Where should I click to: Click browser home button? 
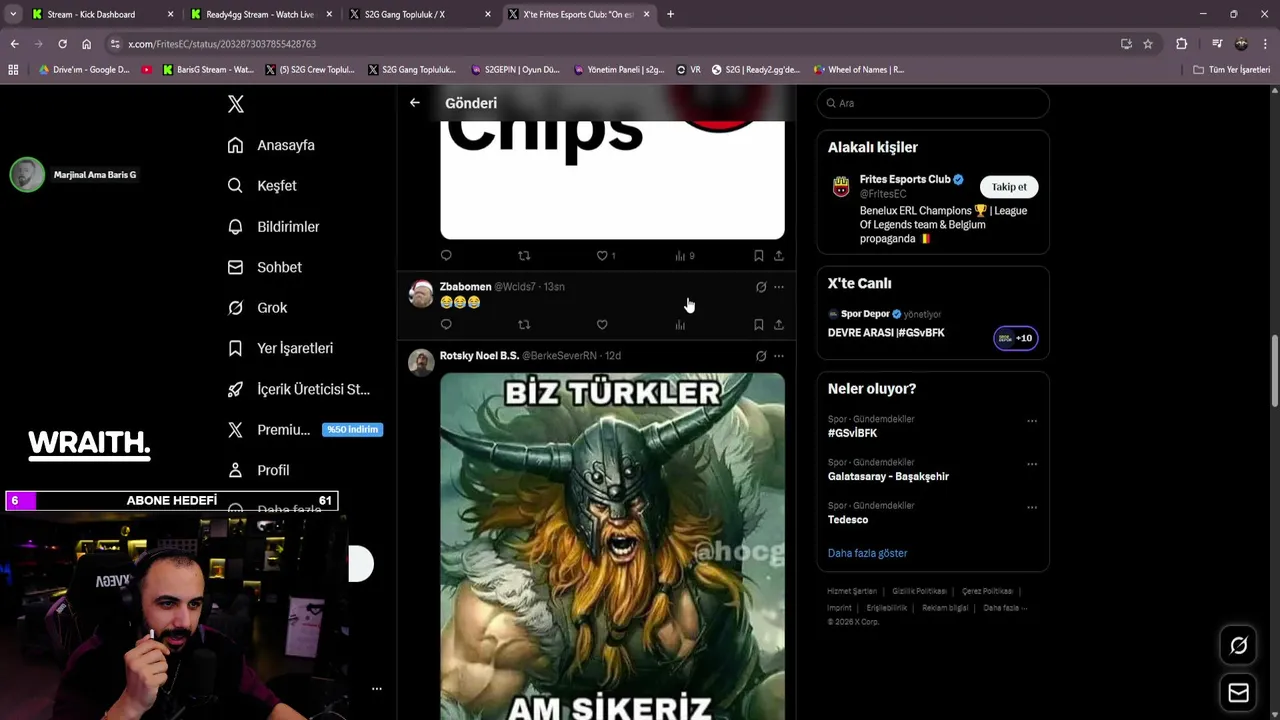click(x=86, y=44)
